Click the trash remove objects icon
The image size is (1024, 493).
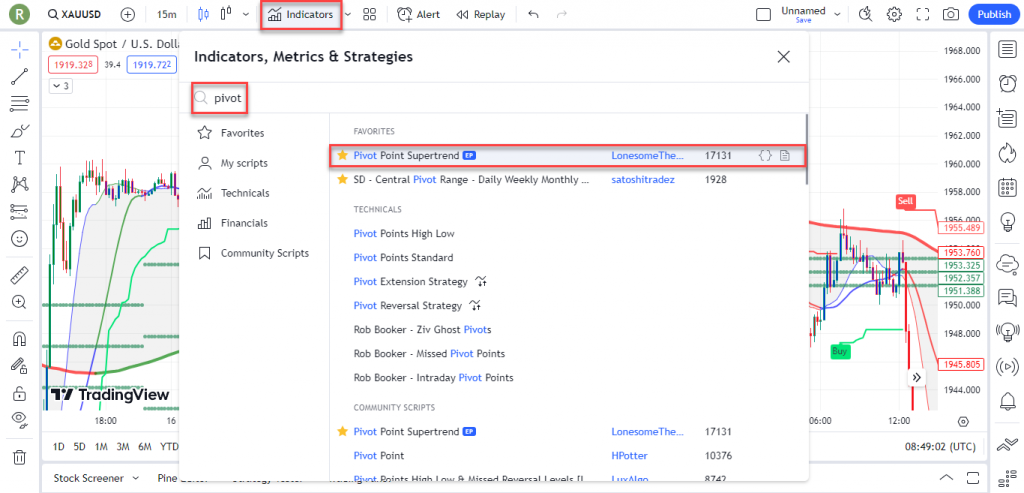pos(20,456)
